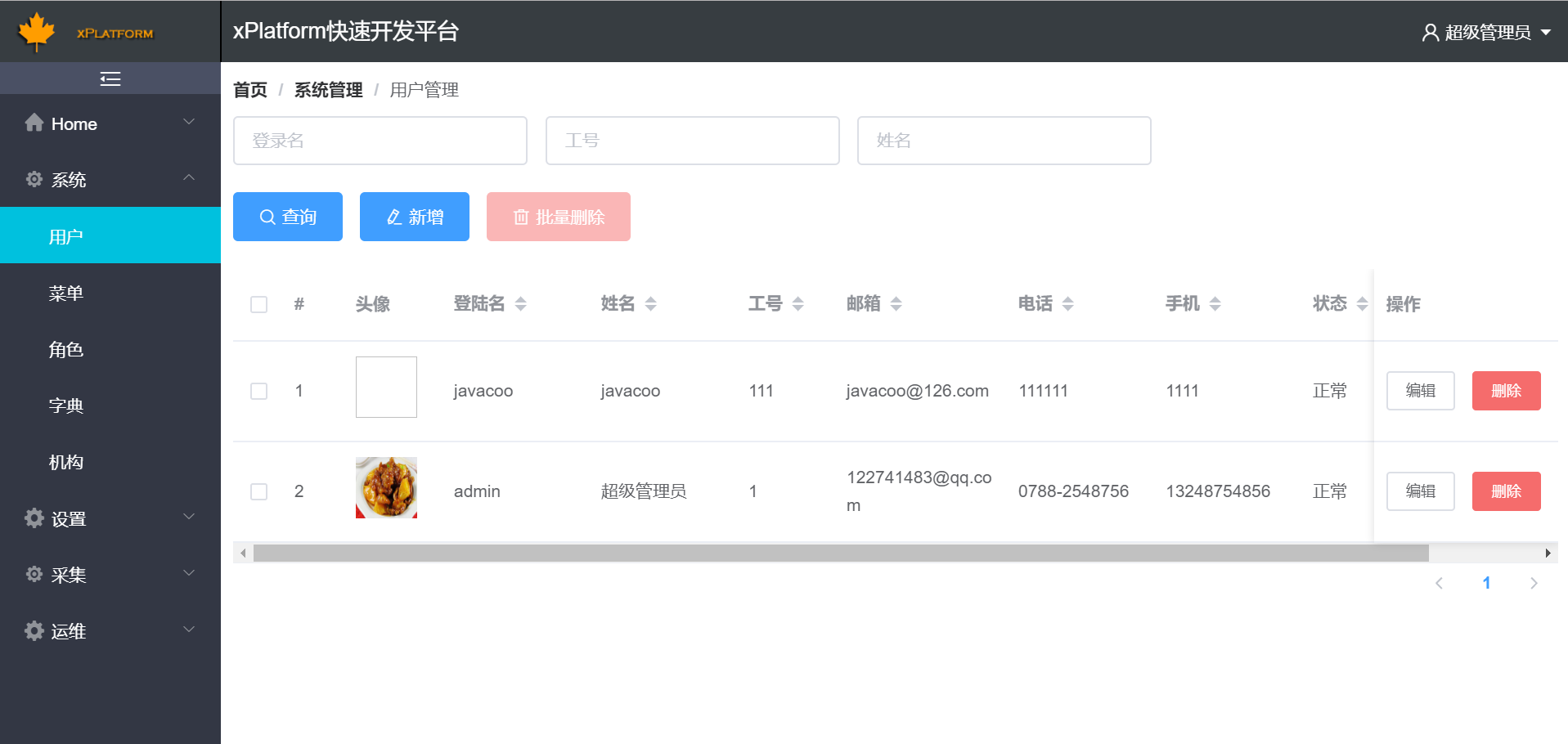Open the 角色 sidebar menu item
The image size is (1568, 744).
click(x=66, y=349)
